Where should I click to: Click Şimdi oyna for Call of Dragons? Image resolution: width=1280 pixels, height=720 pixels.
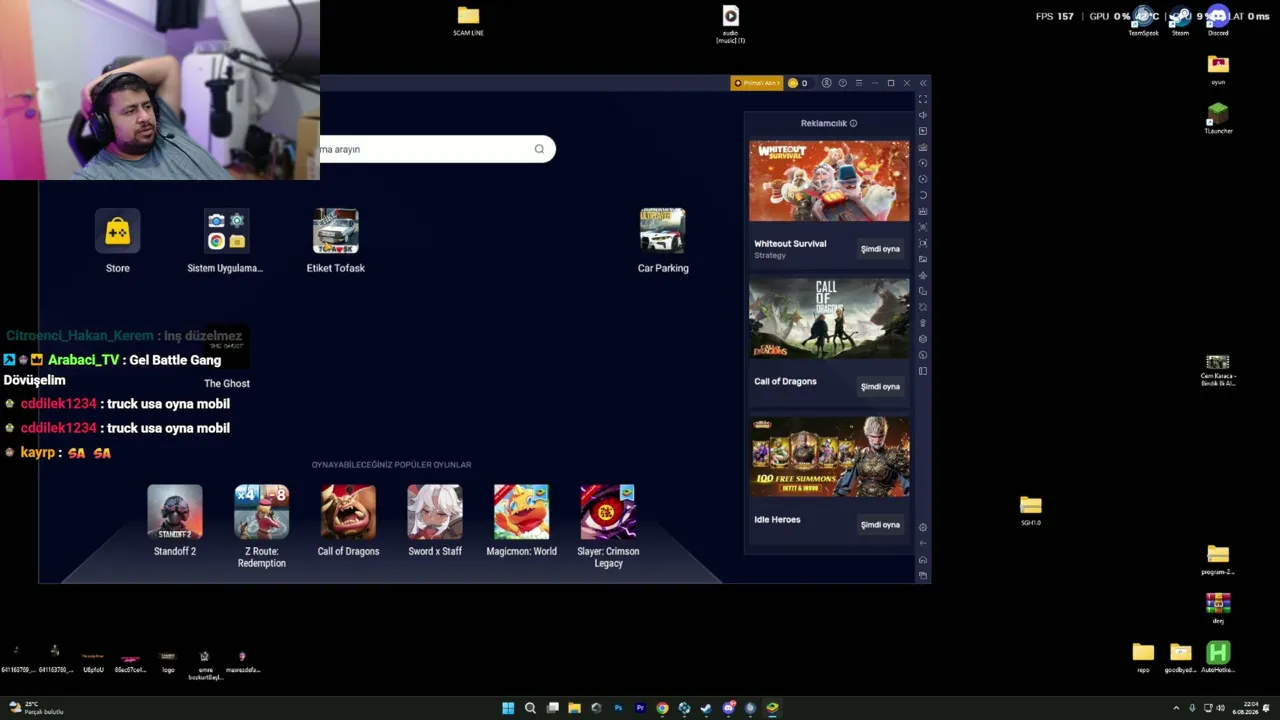click(x=880, y=387)
